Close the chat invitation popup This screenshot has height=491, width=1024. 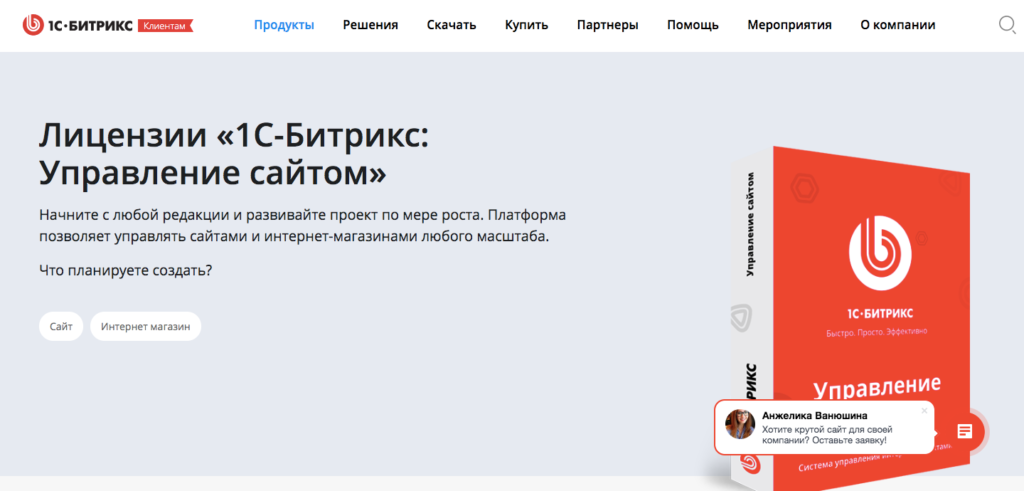pyautogui.click(x=924, y=410)
